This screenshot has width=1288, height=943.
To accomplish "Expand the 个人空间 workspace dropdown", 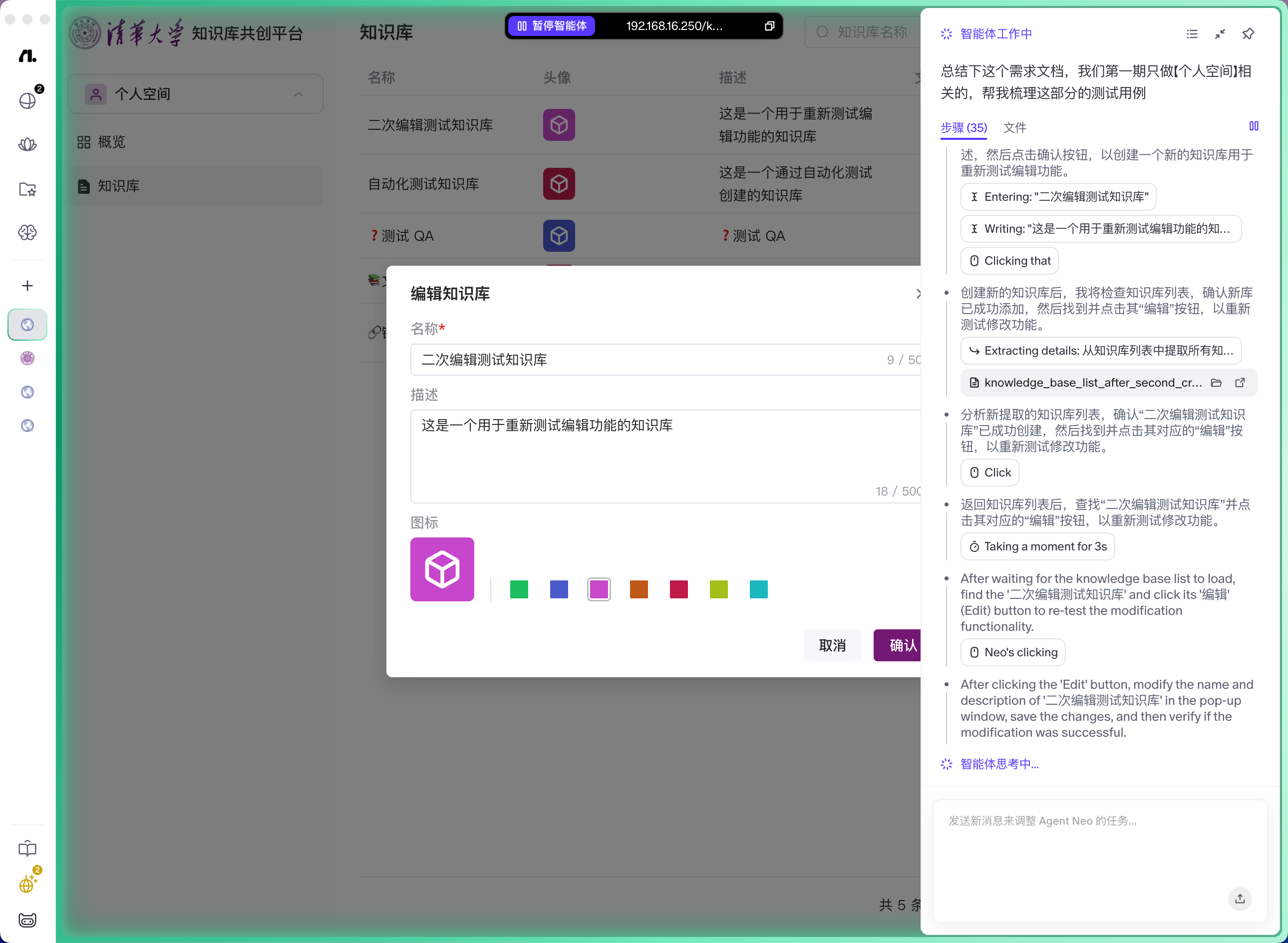I will click(196, 94).
